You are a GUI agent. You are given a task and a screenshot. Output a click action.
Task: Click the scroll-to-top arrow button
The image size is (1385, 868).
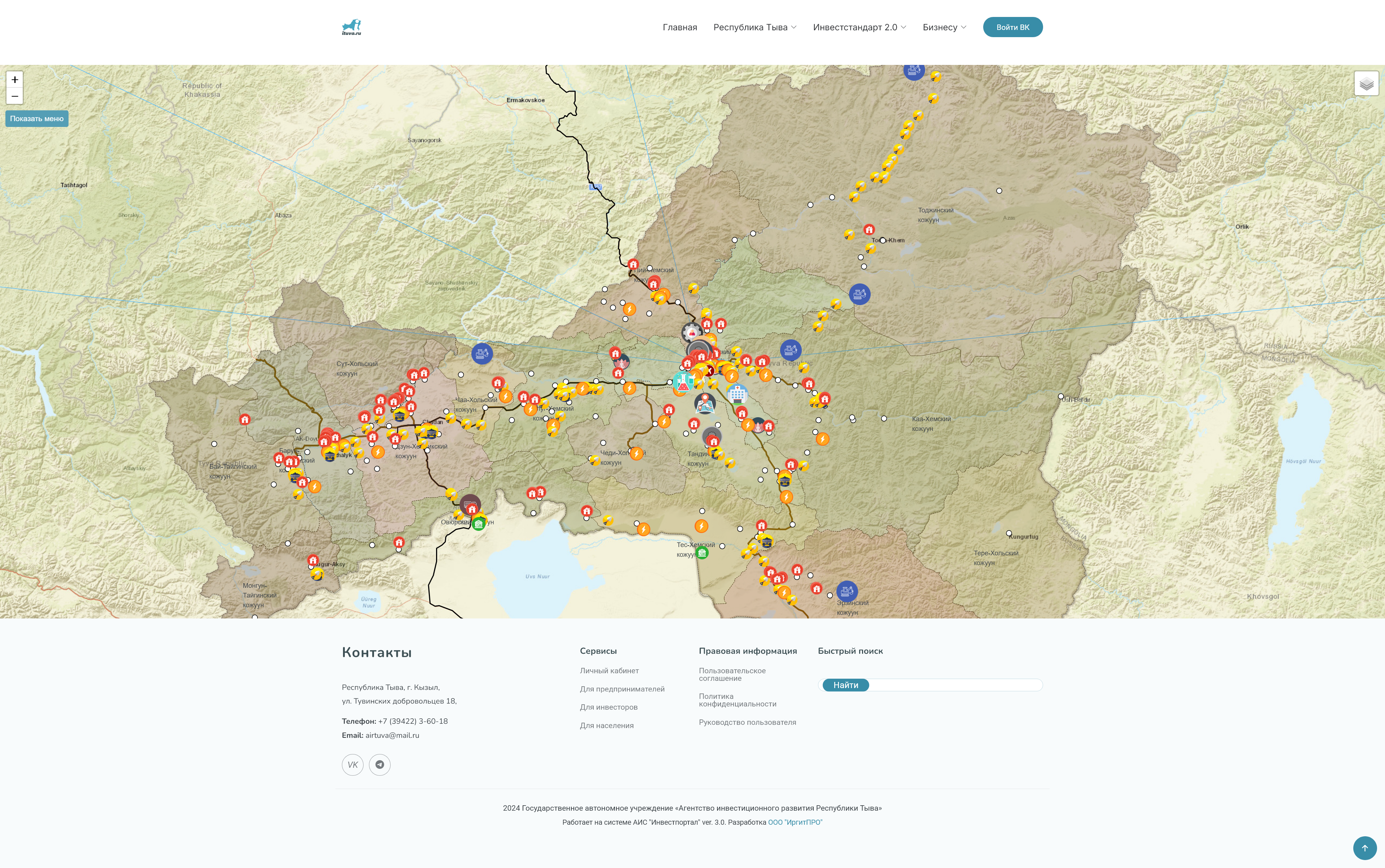[1364, 848]
